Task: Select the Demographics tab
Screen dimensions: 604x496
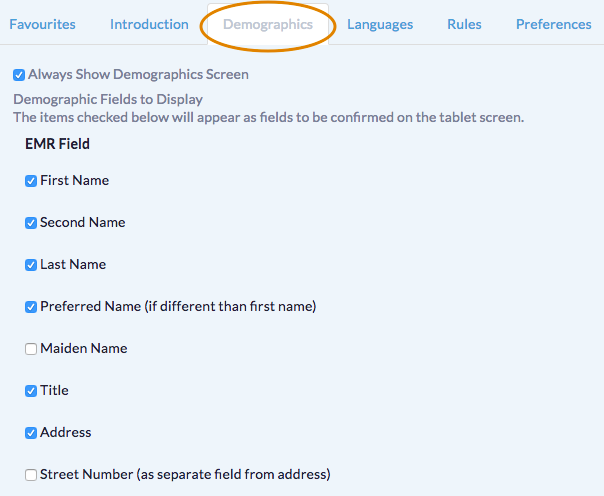Action: 267,24
